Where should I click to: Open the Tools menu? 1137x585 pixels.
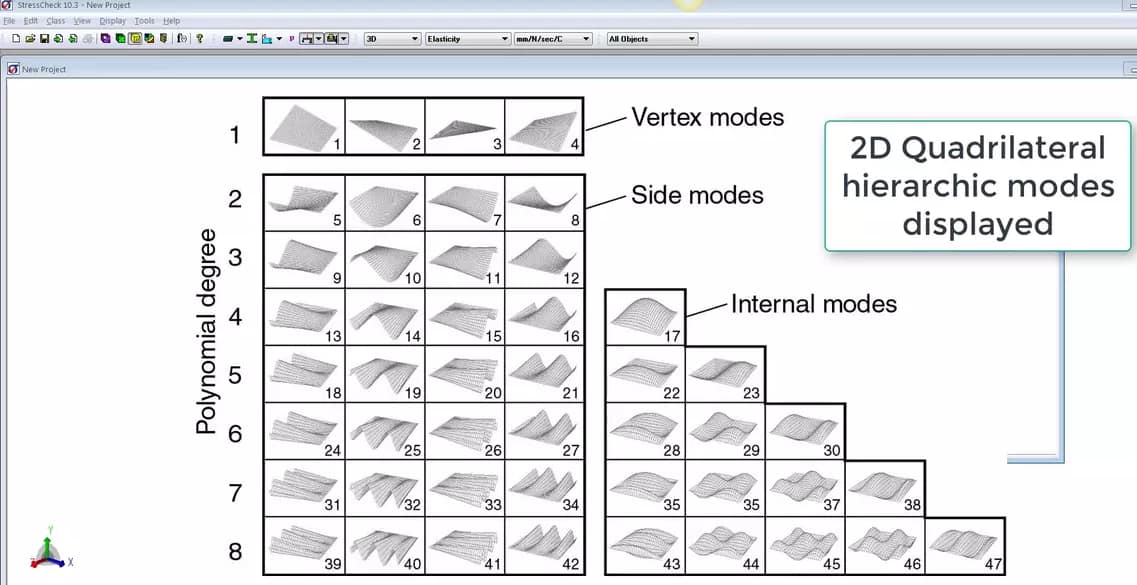pyautogui.click(x=143, y=20)
